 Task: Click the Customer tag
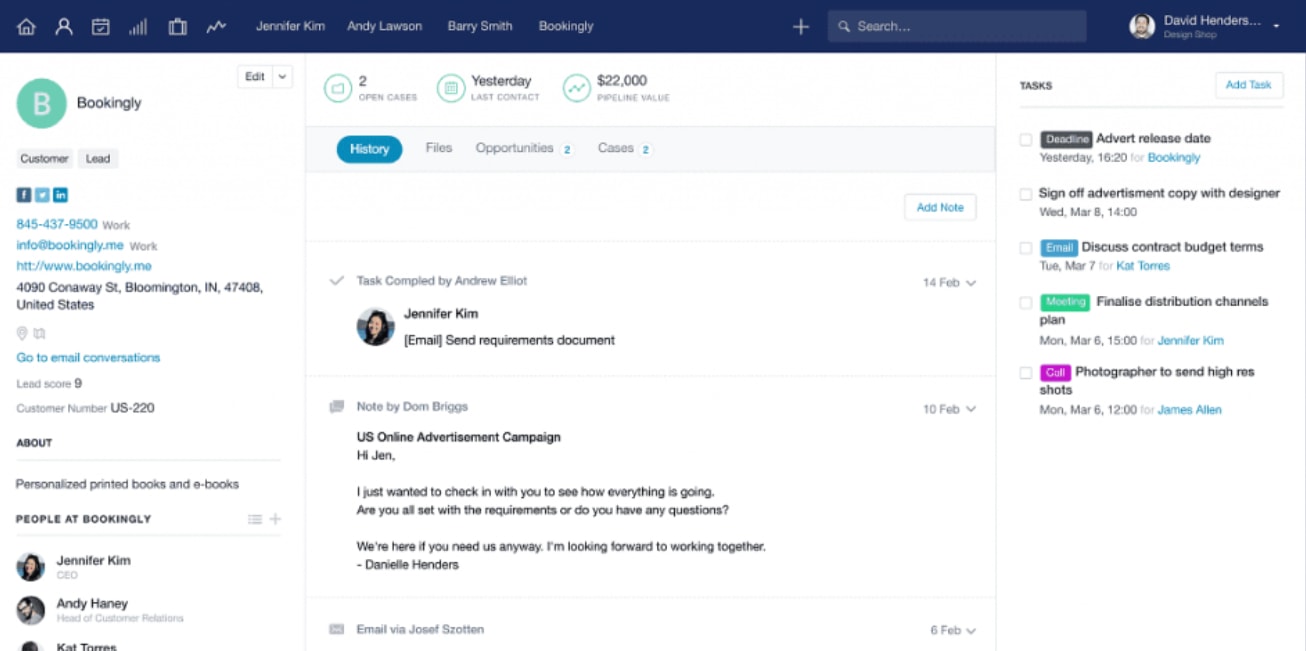click(45, 159)
